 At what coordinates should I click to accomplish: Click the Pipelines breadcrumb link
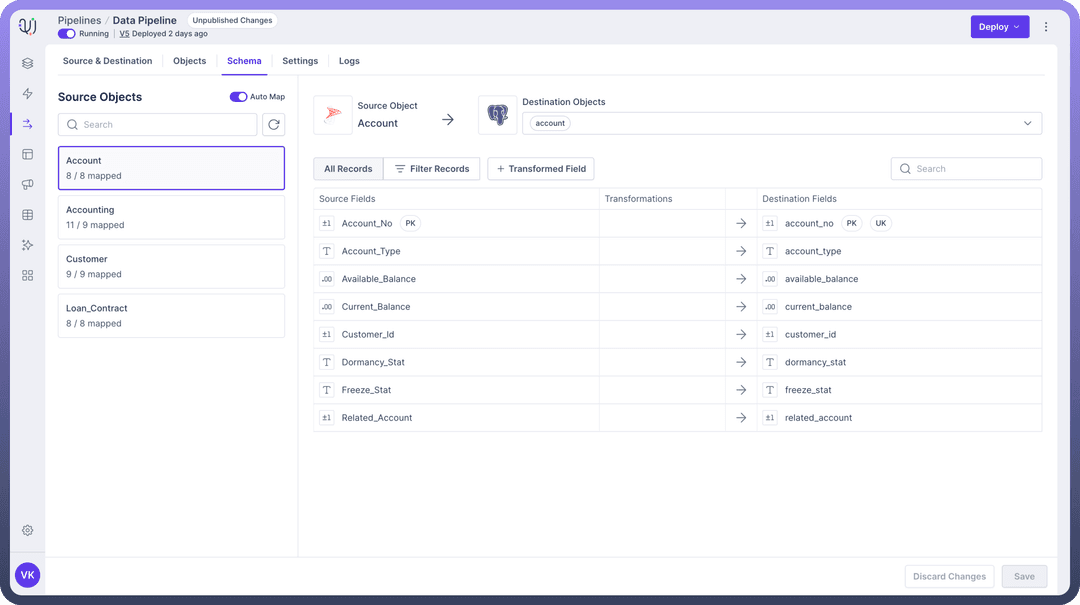(x=79, y=20)
